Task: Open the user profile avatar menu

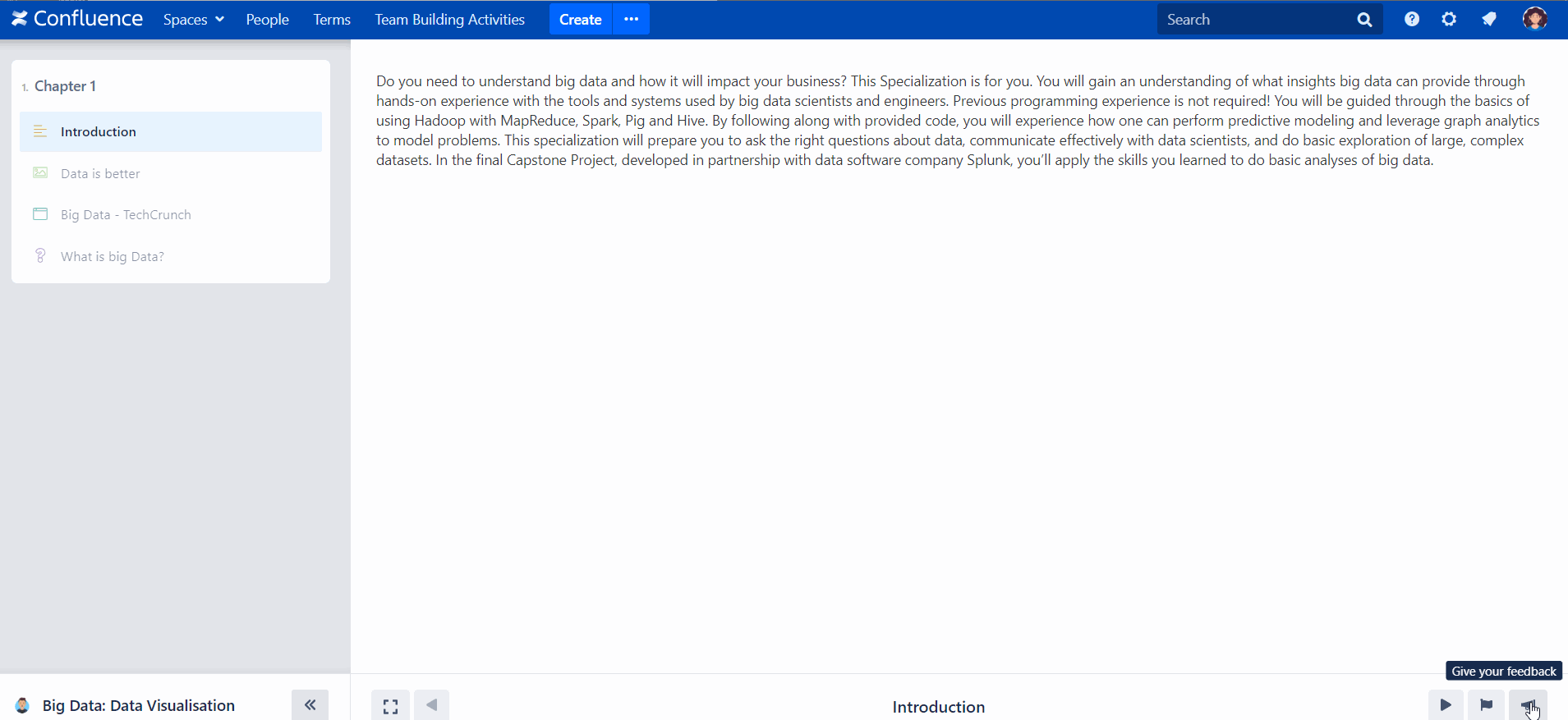Action: point(1534,19)
